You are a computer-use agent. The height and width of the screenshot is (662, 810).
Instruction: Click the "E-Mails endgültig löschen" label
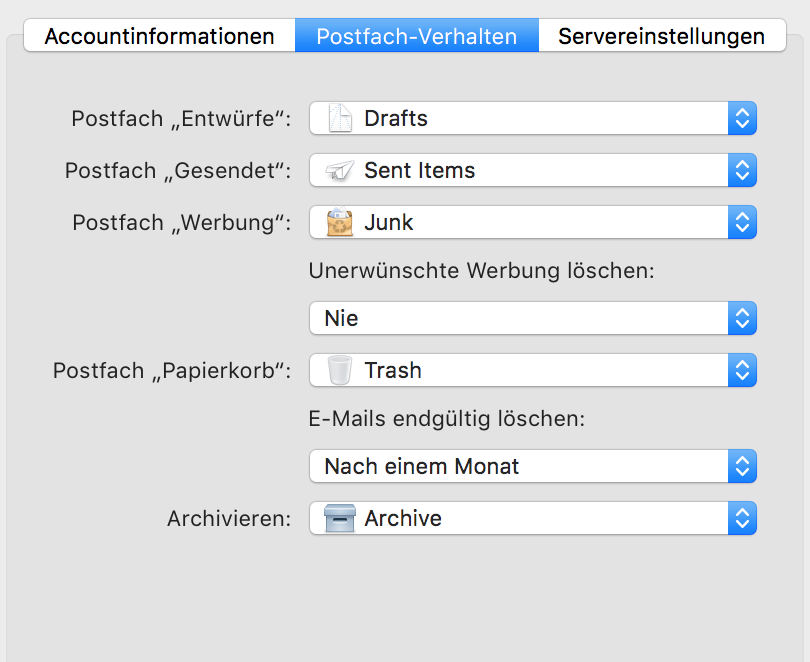[x=446, y=419]
